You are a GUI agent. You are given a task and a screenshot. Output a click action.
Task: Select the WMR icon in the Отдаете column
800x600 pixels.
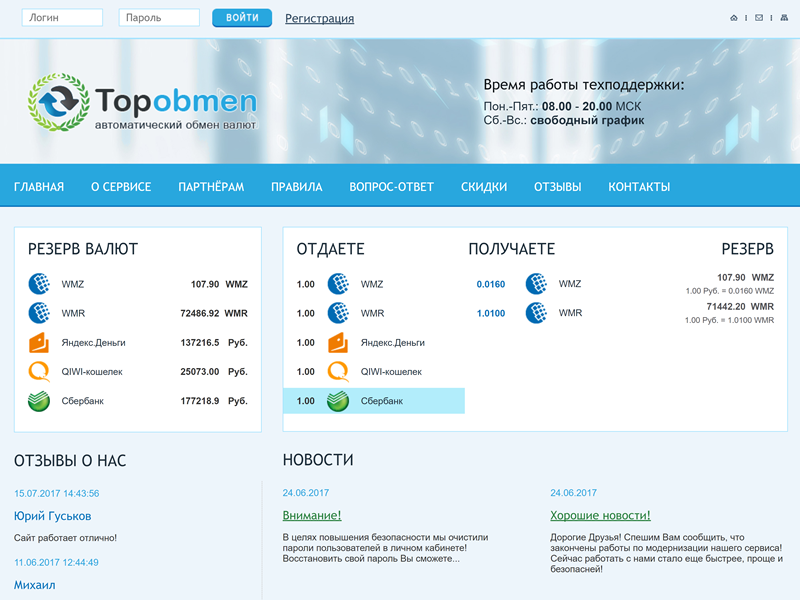point(338,313)
